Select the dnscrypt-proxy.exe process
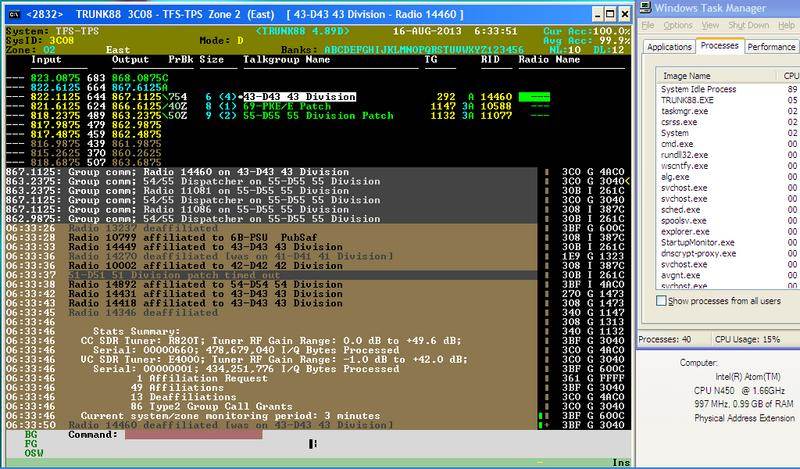The image size is (800, 469). [x=728, y=254]
